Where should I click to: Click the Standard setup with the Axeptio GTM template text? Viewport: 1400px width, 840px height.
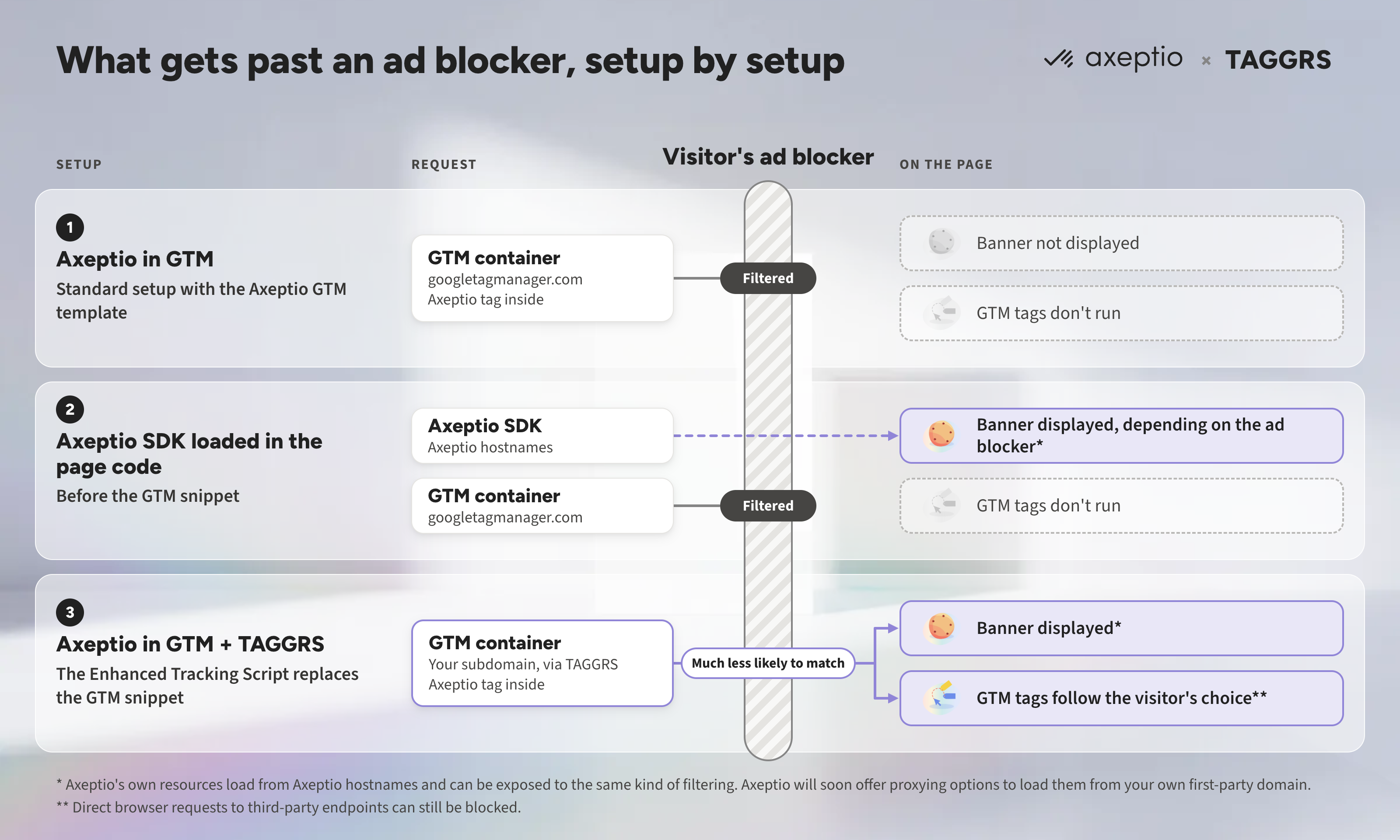pyautogui.click(x=201, y=300)
